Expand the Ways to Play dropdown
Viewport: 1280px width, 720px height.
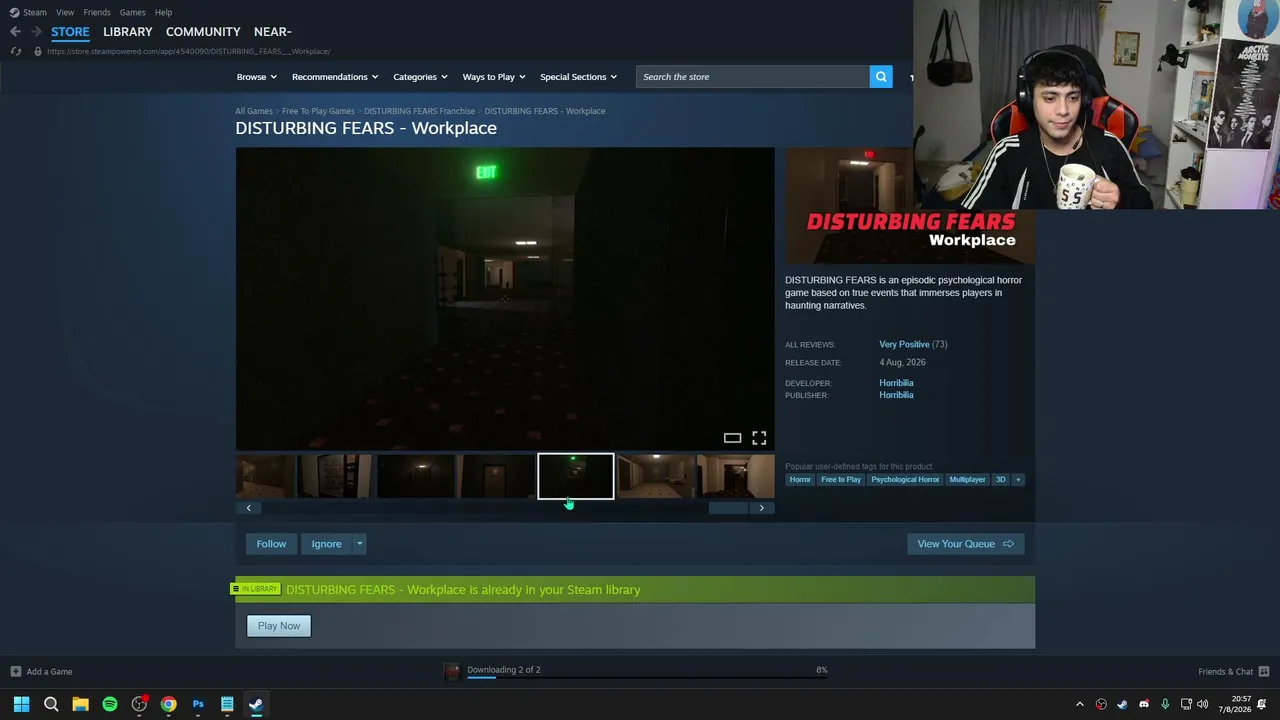(494, 77)
